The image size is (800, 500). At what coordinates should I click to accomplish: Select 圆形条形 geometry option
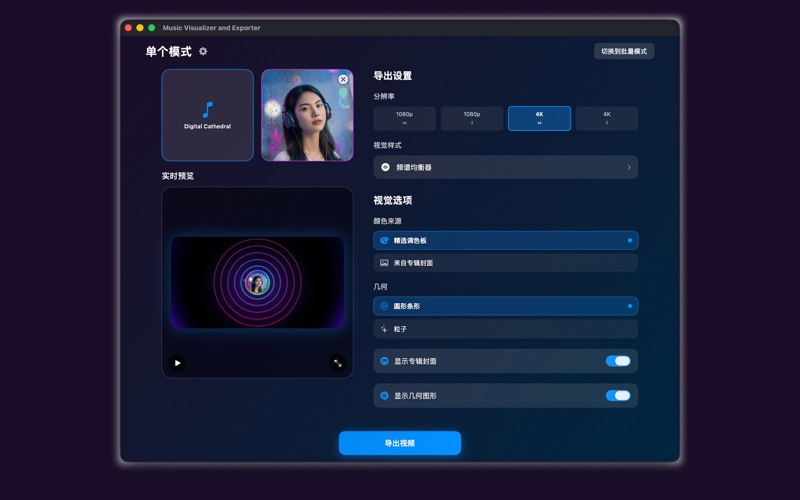click(506, 306)
